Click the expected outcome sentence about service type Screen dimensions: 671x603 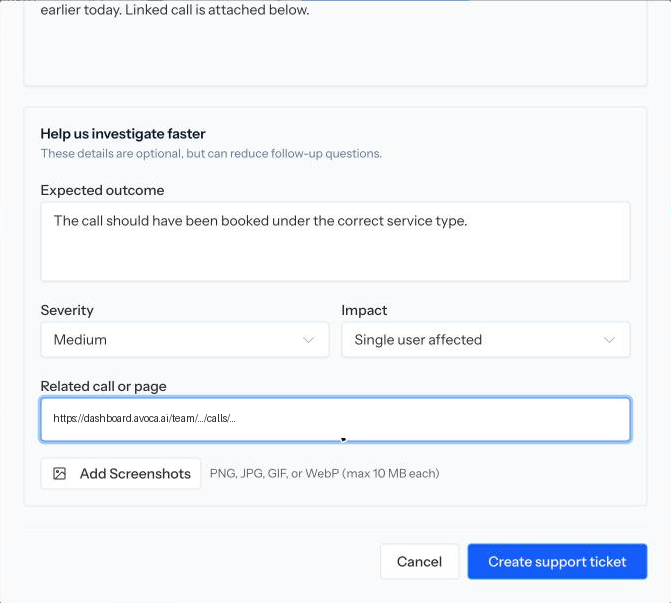pos(260,221)
